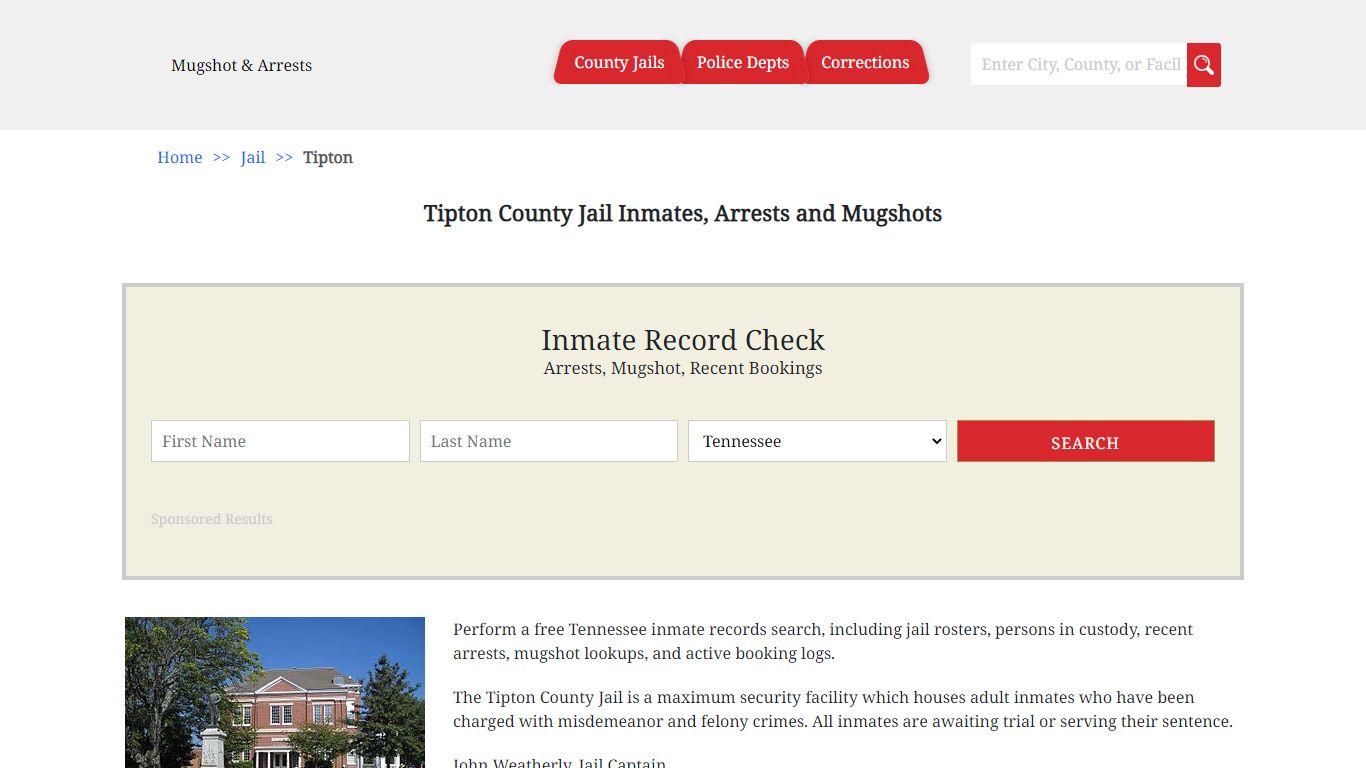Click the Mugshot & Arrests site logo
The width and height of the screenshot is (1366, 768).
[242, 65]
